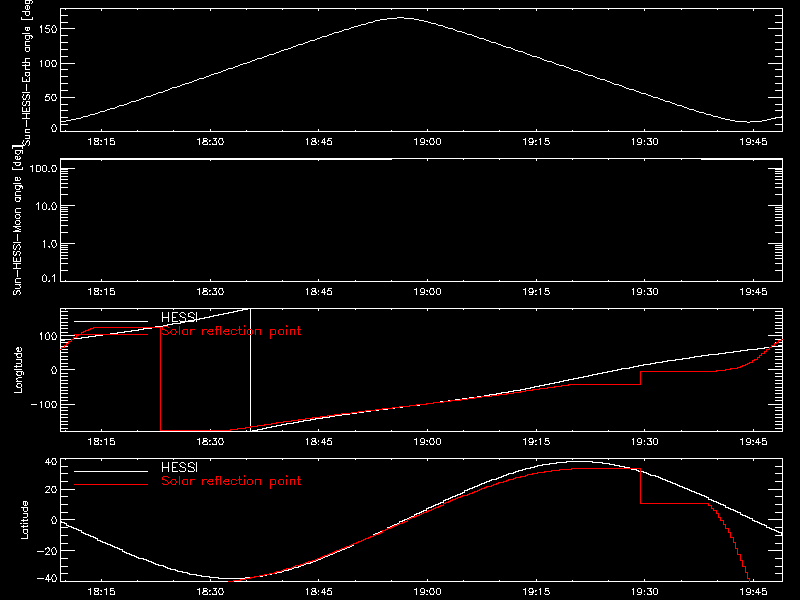Click 19:30 time label under Latitude plot

[644, 591]
